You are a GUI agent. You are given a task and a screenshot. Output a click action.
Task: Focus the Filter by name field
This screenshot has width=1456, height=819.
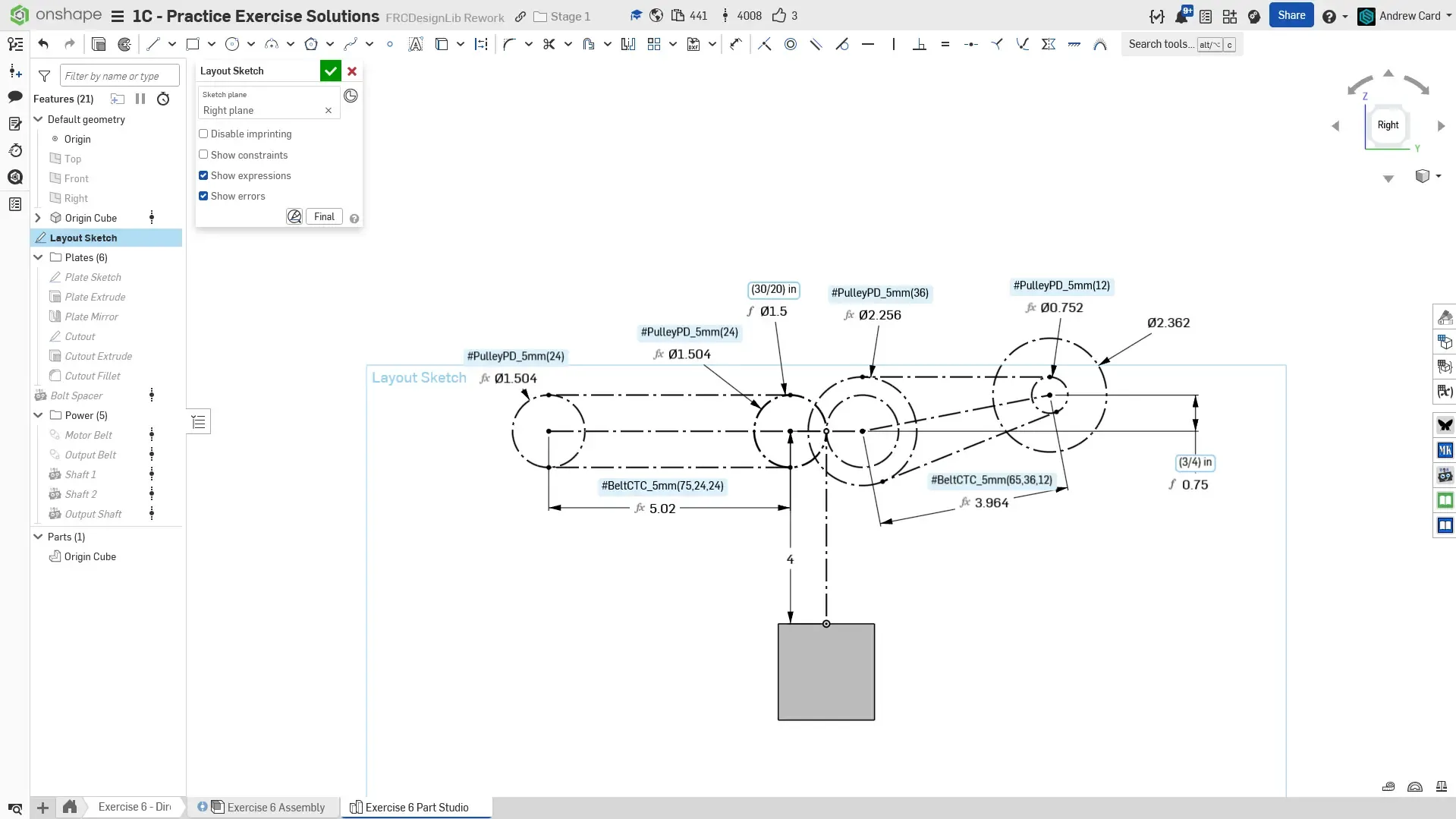pos(119,76)
